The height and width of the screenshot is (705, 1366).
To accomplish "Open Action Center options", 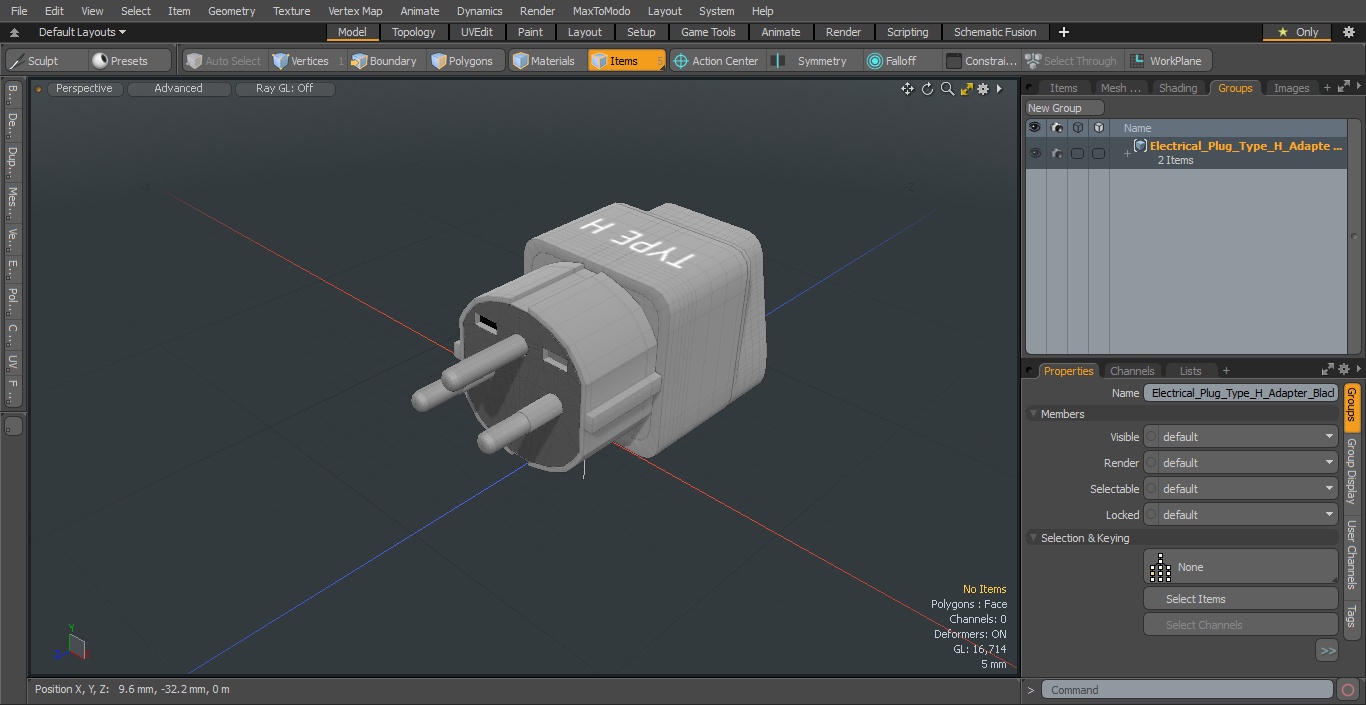I will [x=716, y=61].
